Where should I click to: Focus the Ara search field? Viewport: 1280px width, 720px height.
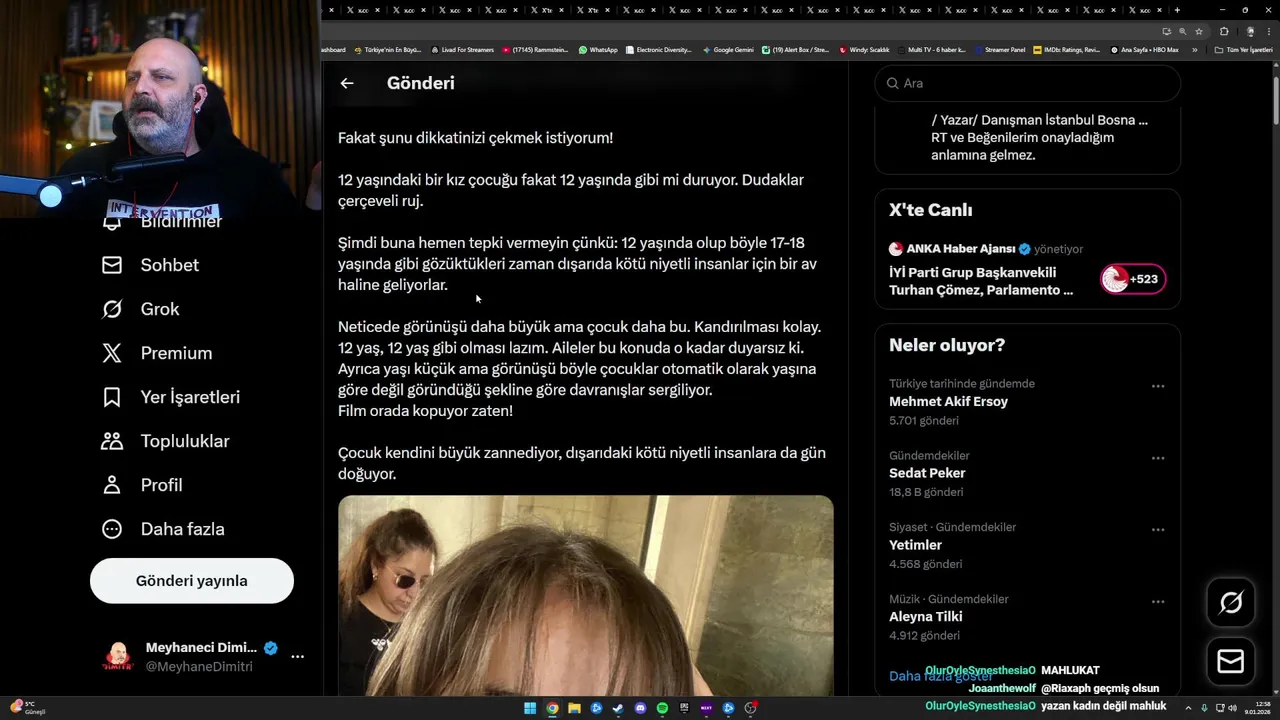coord(1027,83)
